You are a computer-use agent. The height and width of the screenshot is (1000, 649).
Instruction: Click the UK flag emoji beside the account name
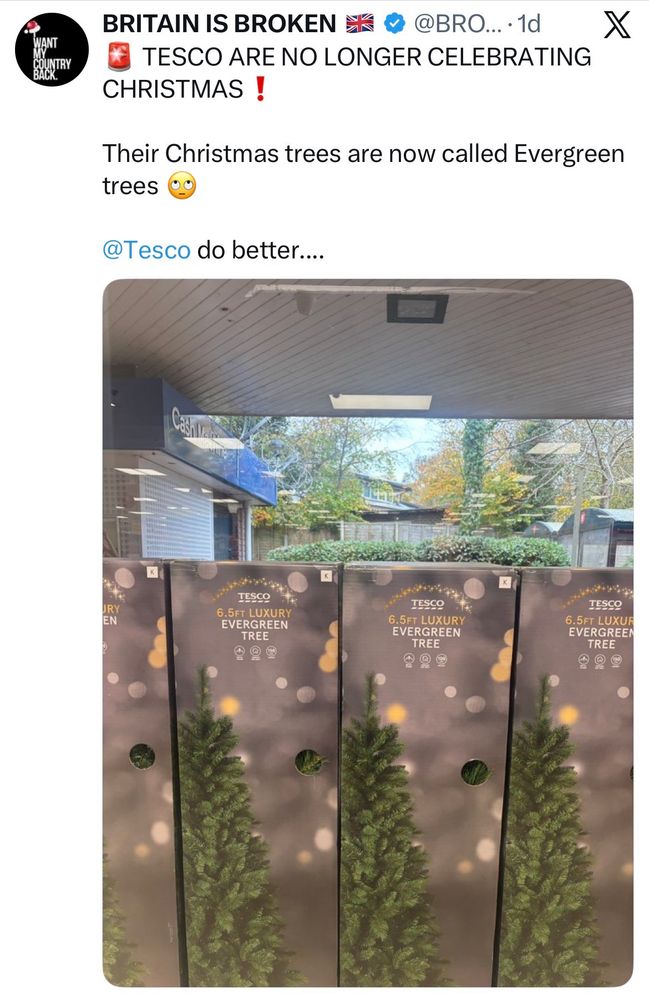[360, 24]
